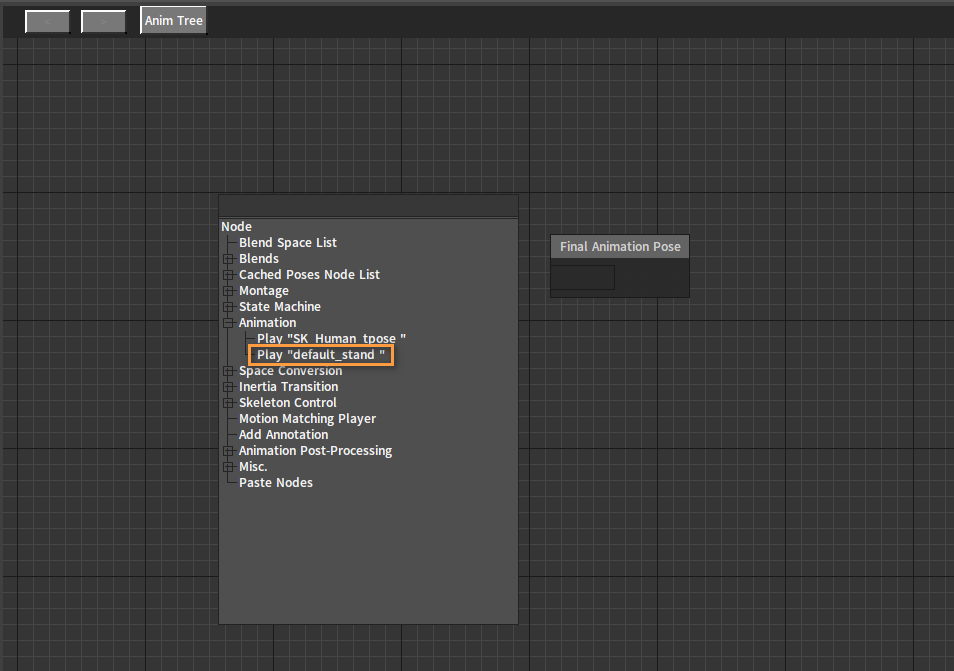Image resolution: width=954 pixels, height=671 pixels.
Task: Click the State Machine label
Action: pos(280,307)
